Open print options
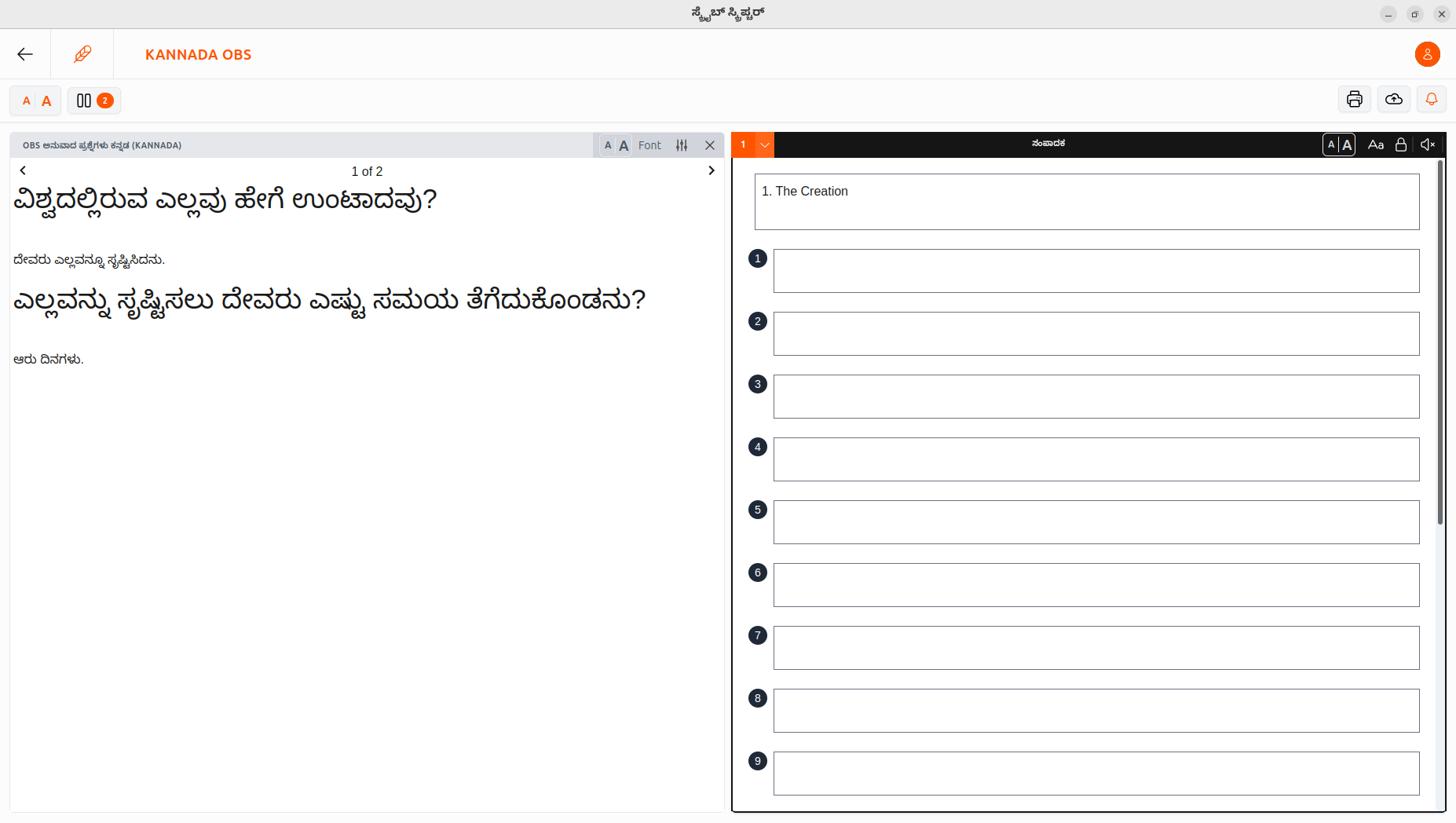The width and height of the screenshot is (1456, 823). click(1354, 99)
